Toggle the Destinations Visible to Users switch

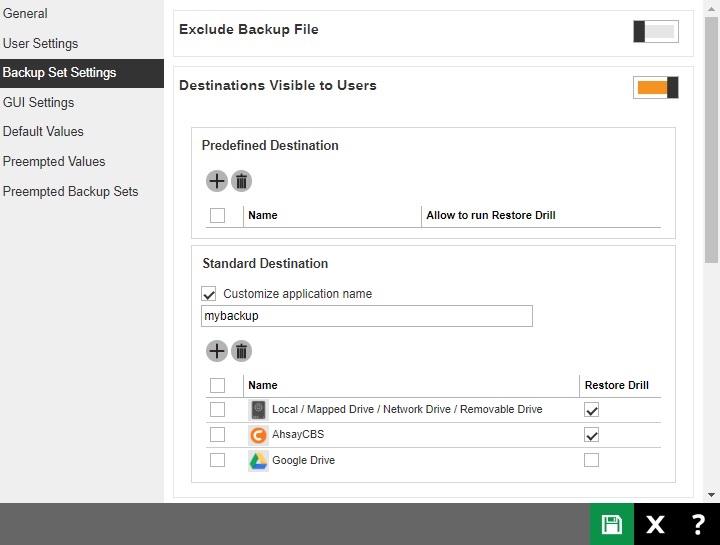pyautogui.click(x=656, y=87)
